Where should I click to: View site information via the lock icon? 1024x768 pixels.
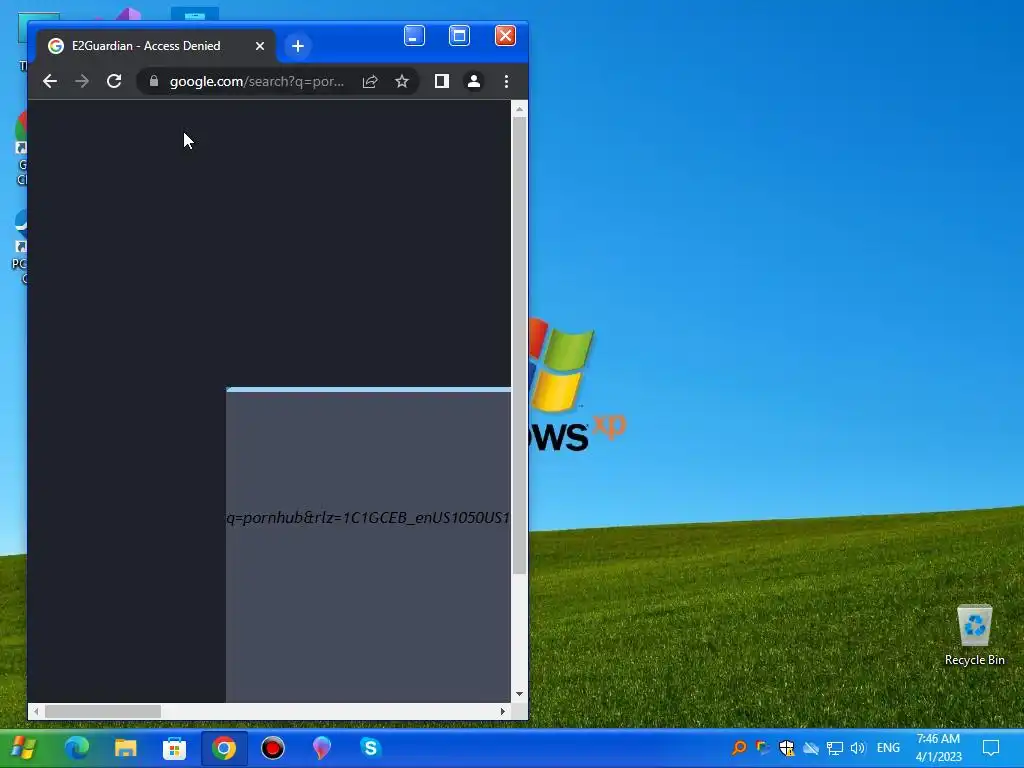(154, 81)
